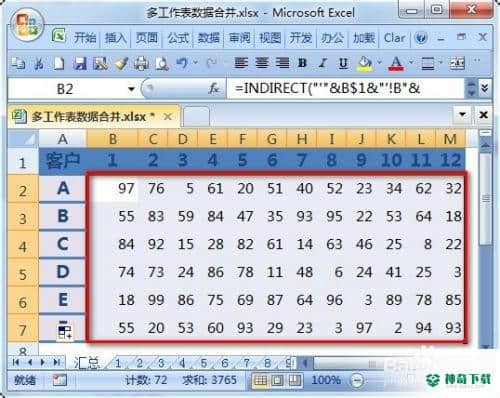Image resolution: width=500 pixels, height=398 pixels.
Task: Click the Cut scissors icon
Action: (39, 63)
